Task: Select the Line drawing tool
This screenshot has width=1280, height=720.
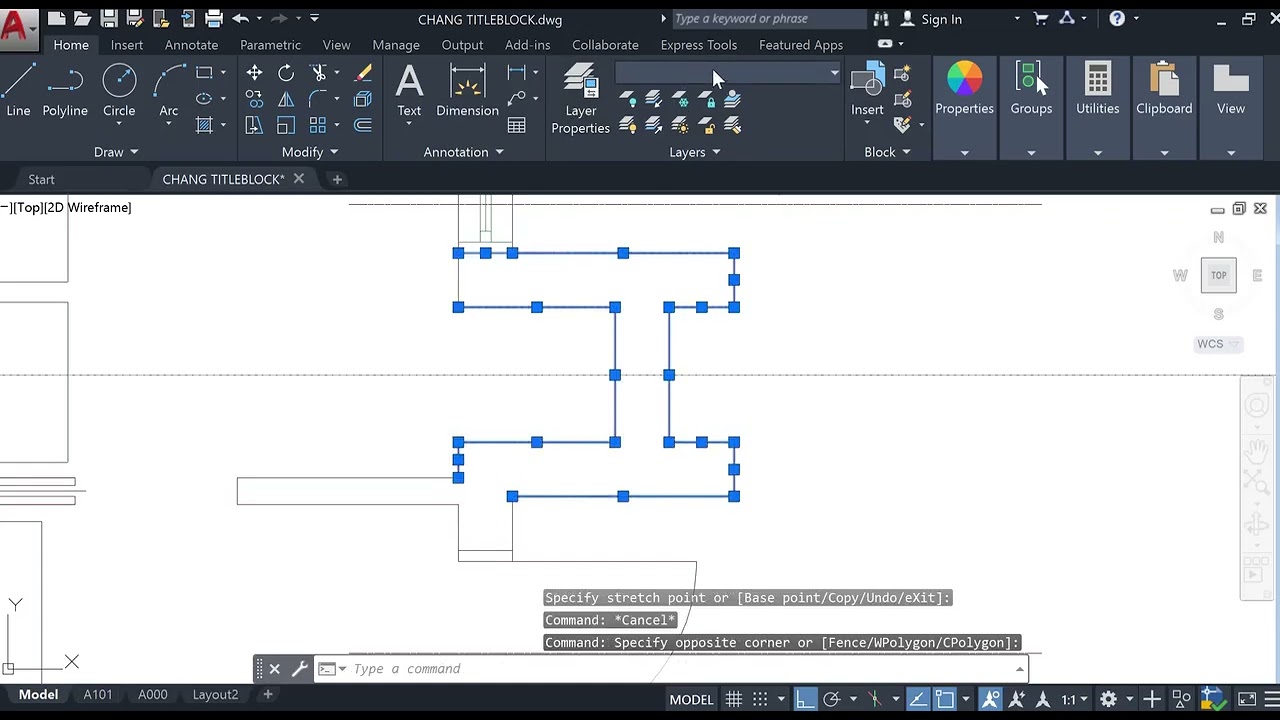Action: [18, 91]
